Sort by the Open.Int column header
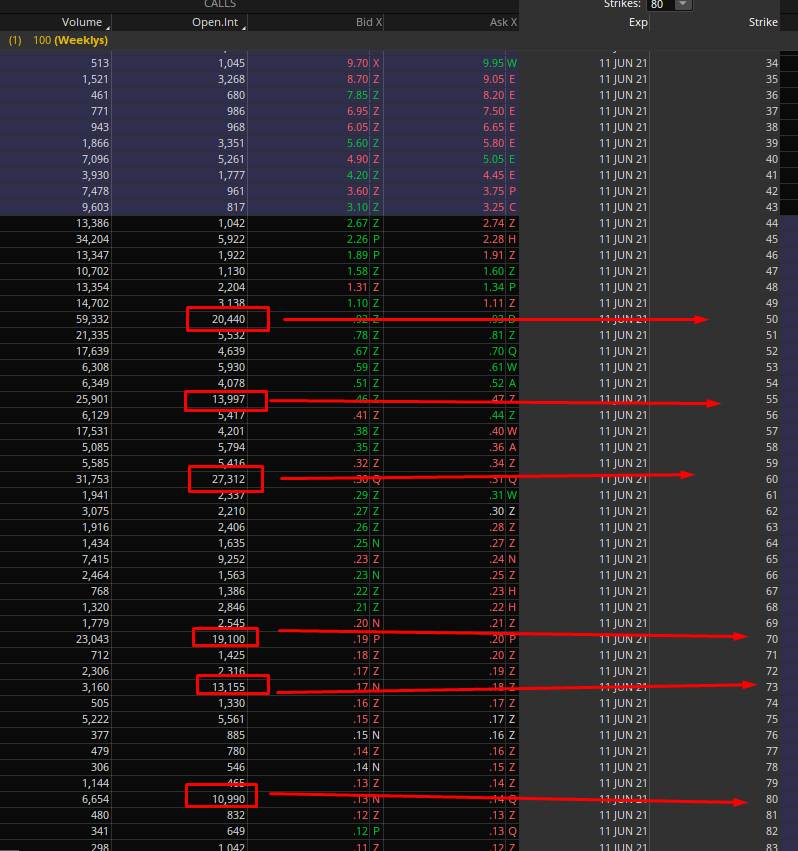Viewport: 798px width, 851px height. coord(215,22)
